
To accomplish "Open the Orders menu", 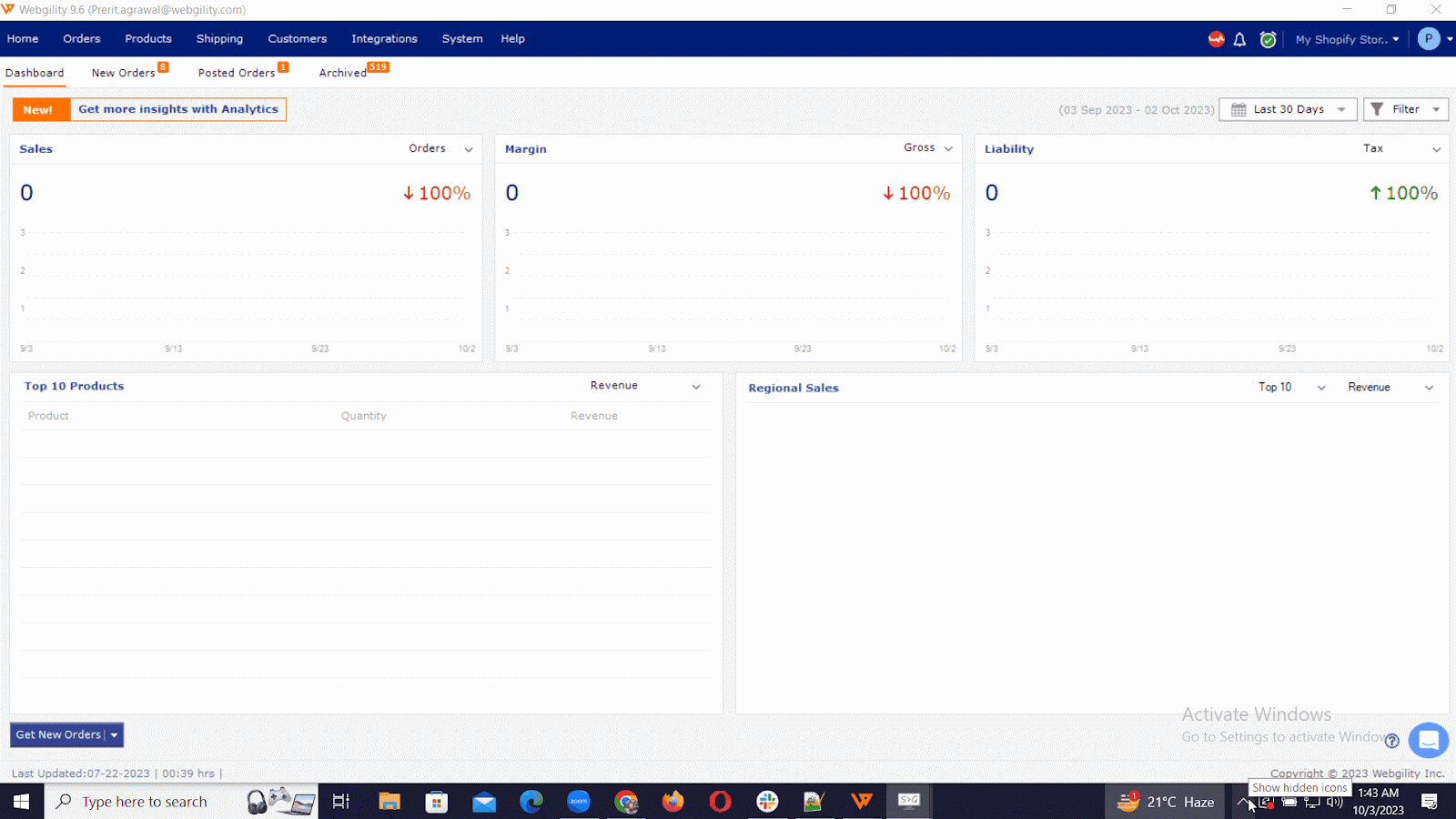I will (x=82, y=39).
